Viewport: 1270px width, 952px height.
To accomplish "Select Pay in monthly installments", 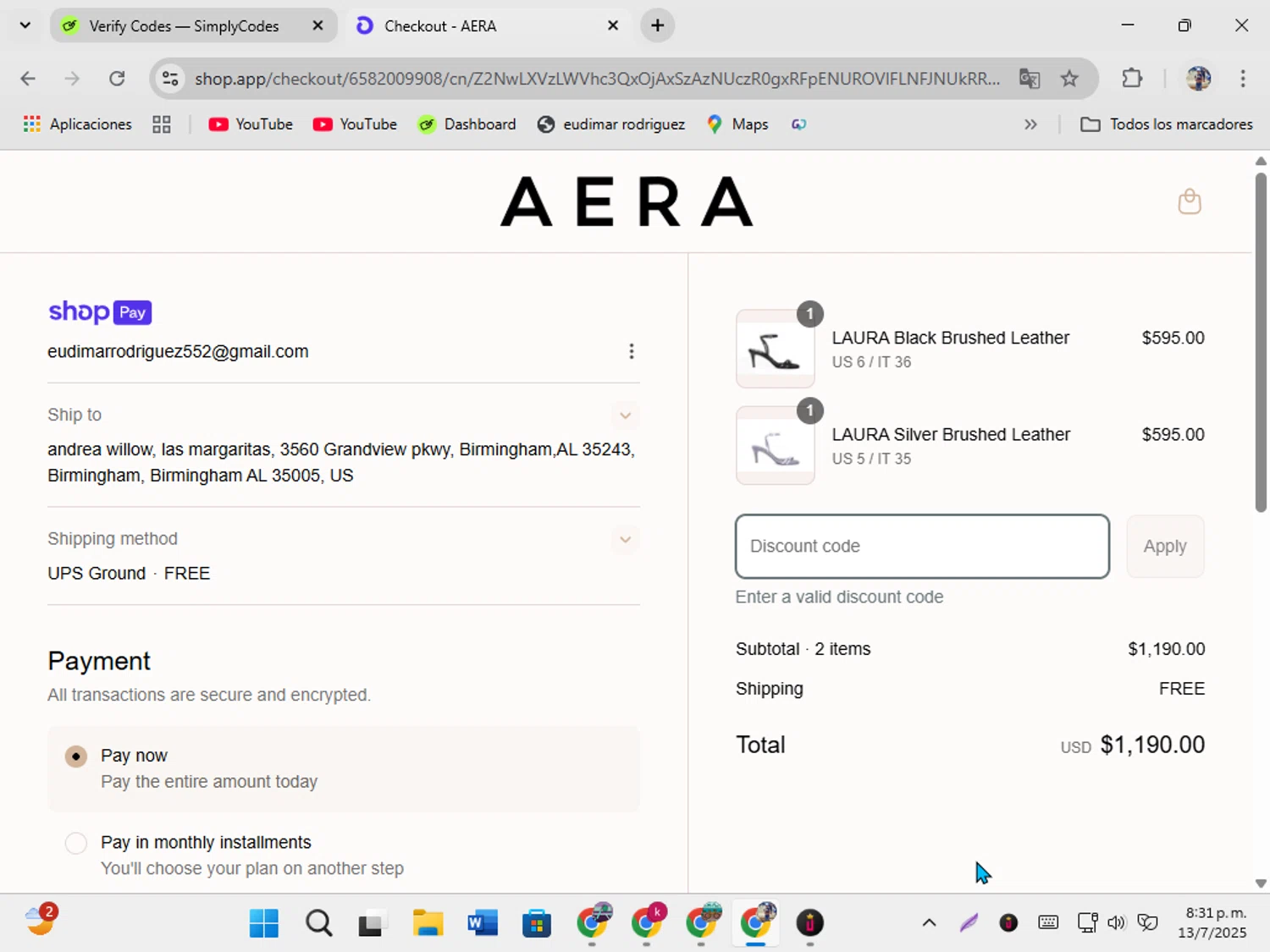I will [x=76, y=843].
